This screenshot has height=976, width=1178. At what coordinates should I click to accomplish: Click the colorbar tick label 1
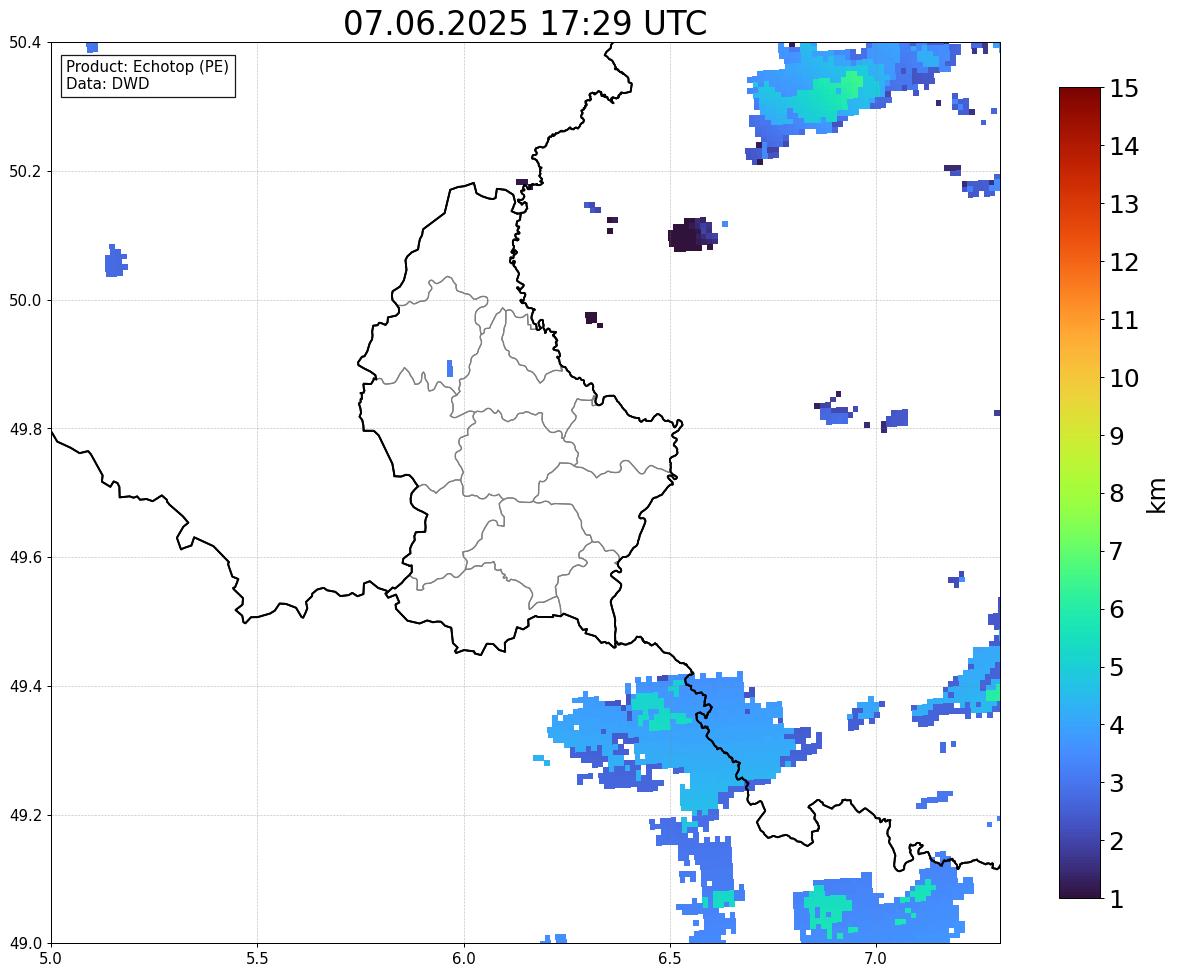pos(1116,899)
